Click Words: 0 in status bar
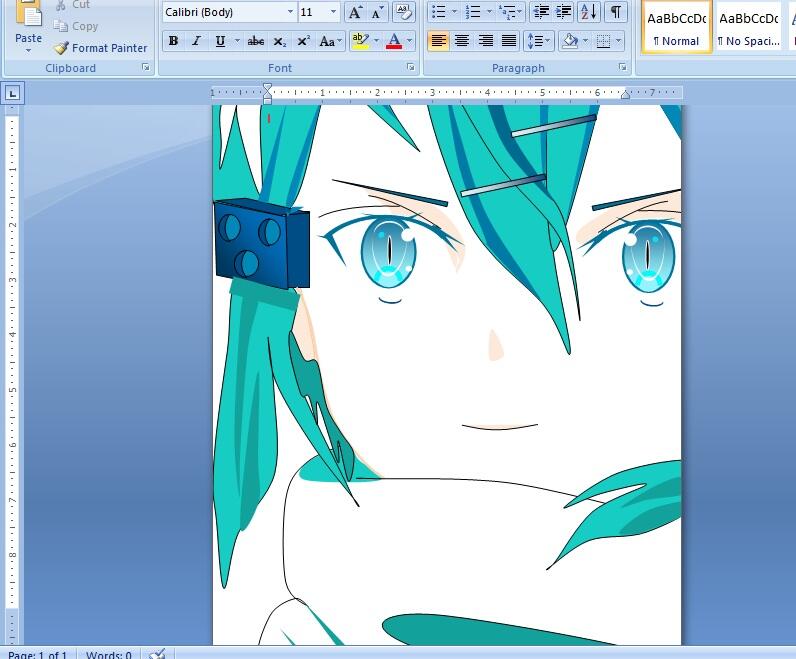This screenshot has height=659, width=796. point(109,654)
